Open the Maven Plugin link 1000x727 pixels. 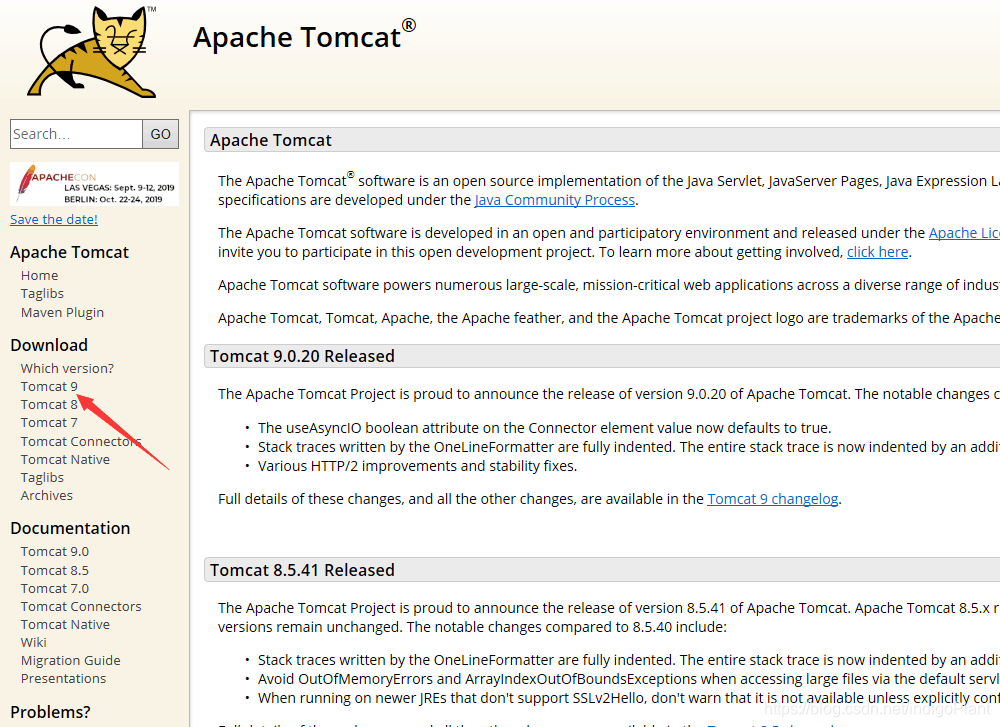pos(62,312)
